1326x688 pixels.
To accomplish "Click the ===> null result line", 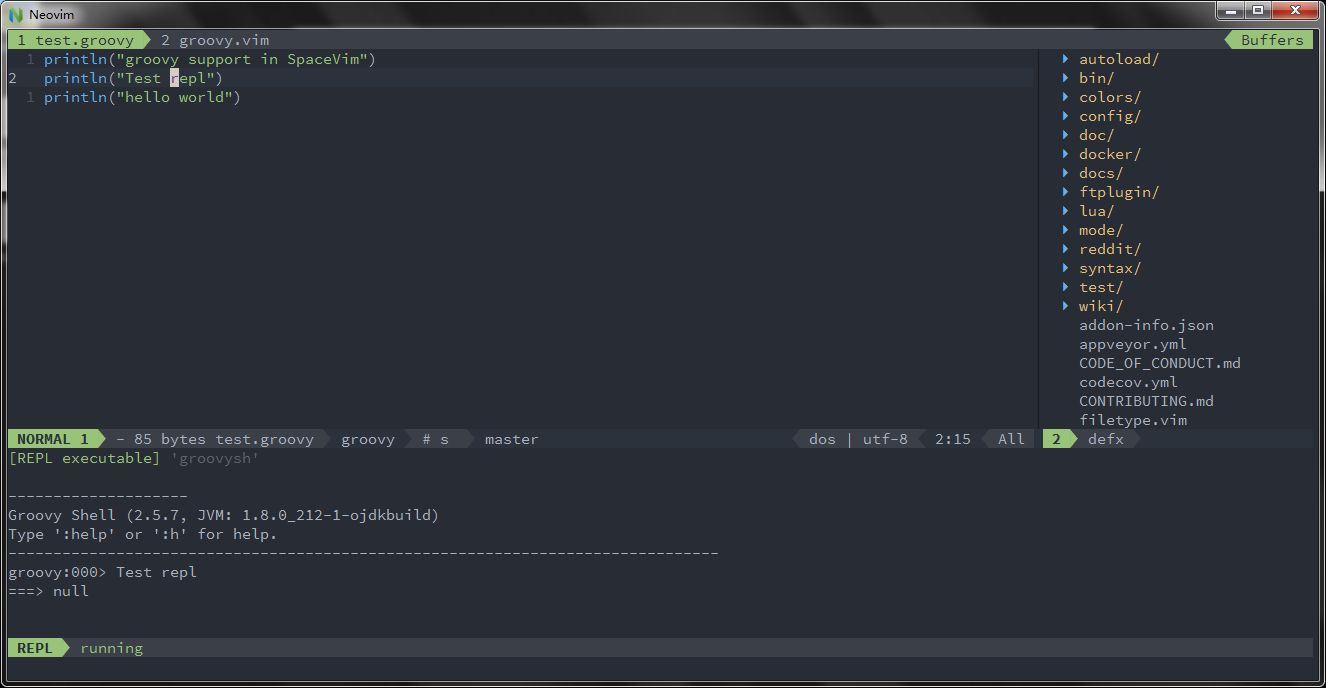I will click(x=48, y=591).
